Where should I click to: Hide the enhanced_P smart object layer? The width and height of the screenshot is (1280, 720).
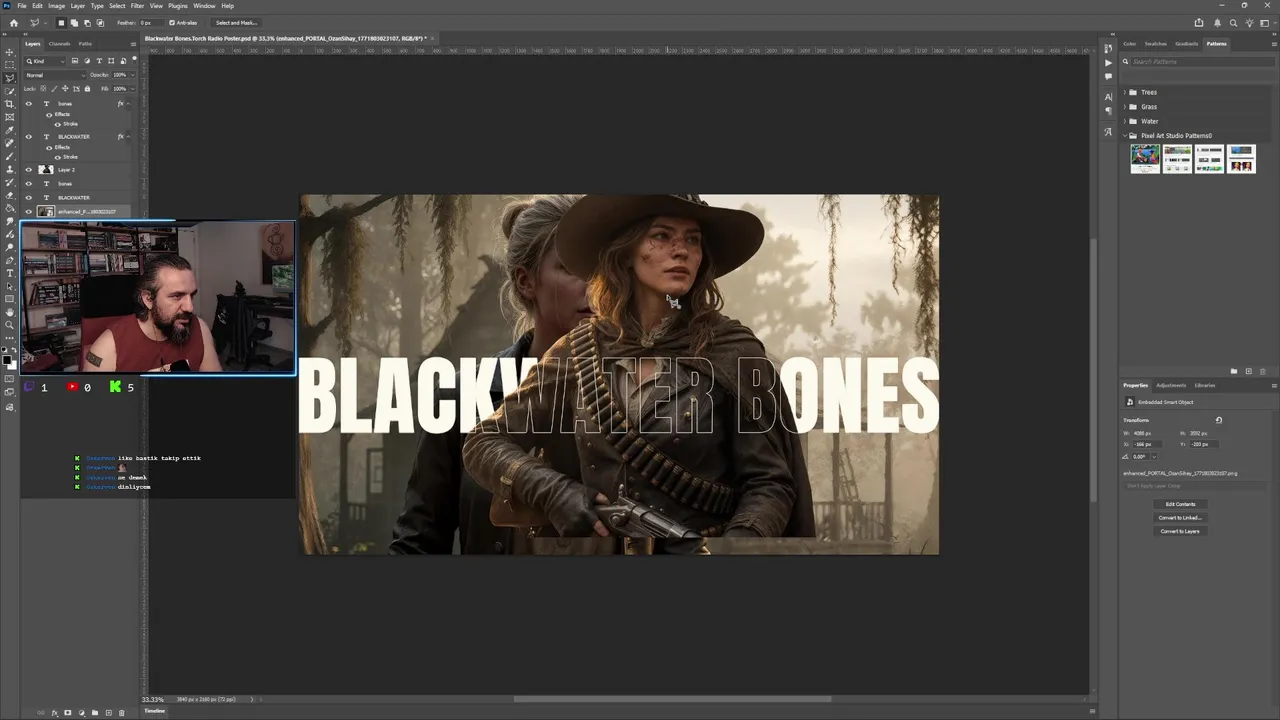(x=28, y=211)
